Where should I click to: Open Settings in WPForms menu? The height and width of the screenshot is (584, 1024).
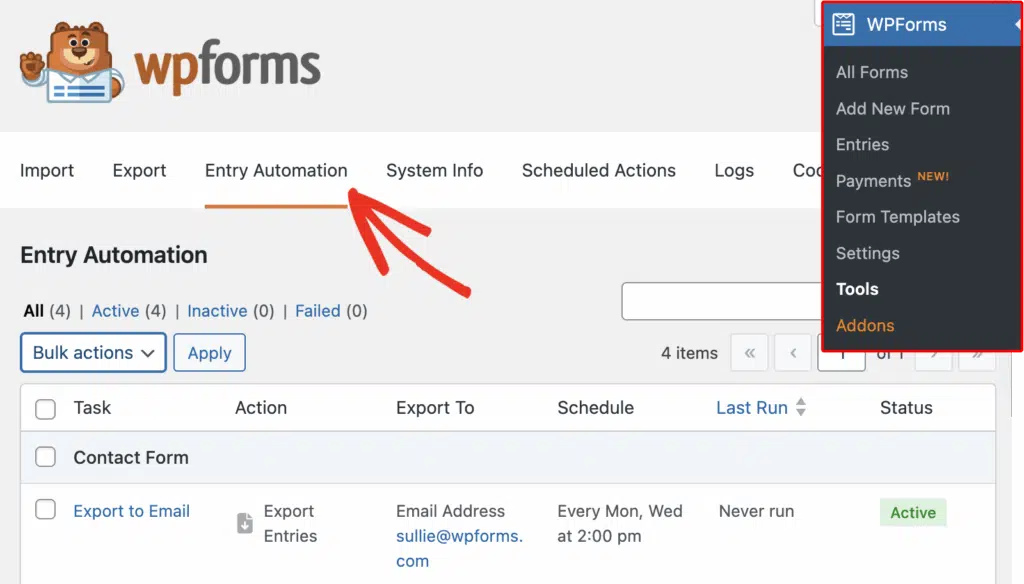867,253
